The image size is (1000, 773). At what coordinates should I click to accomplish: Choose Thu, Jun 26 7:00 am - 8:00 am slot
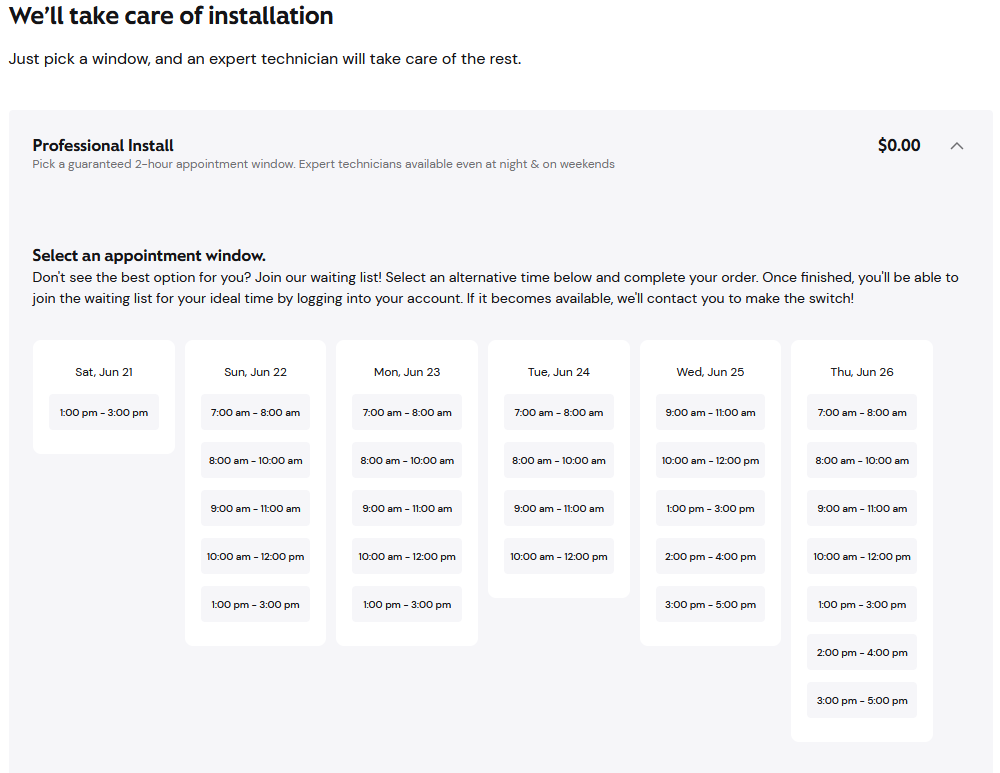point(862,412)
